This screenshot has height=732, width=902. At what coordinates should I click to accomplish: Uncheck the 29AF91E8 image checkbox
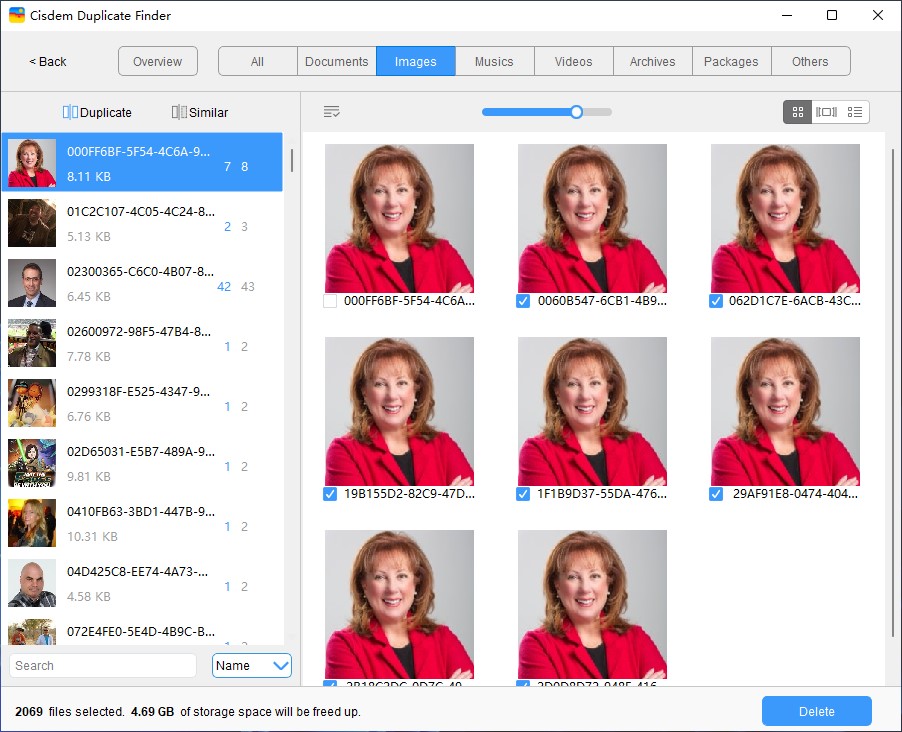[x=717, y=494]
